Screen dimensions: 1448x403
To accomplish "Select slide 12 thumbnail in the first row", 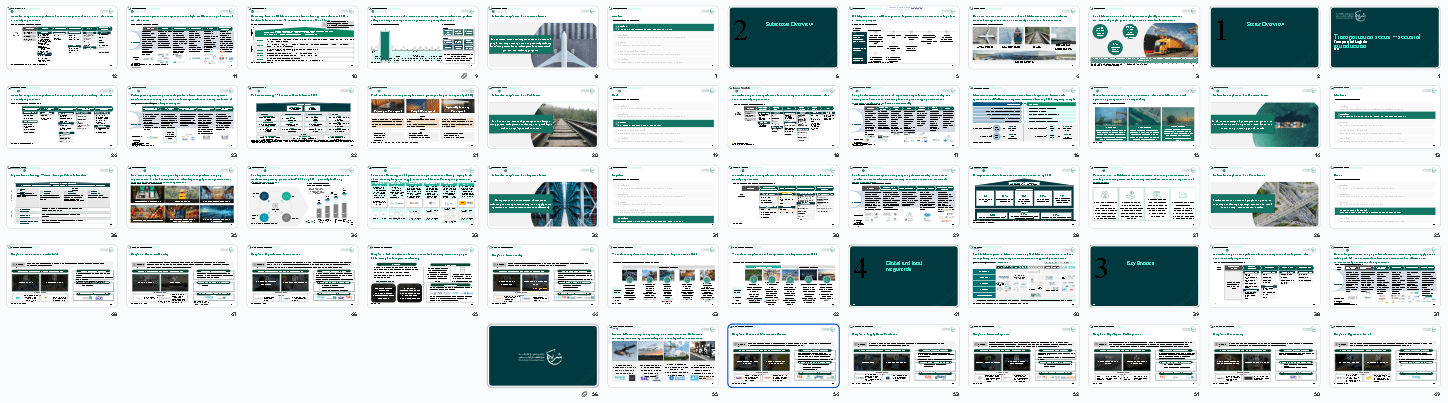I will tap(62, 37).
